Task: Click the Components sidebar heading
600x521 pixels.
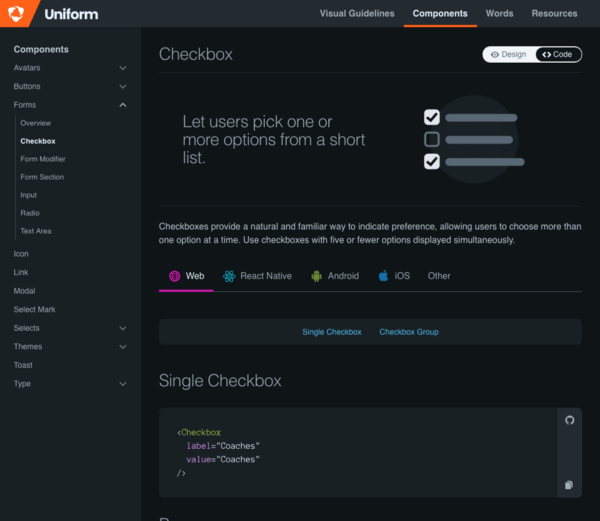Action: tap(41, 49)
